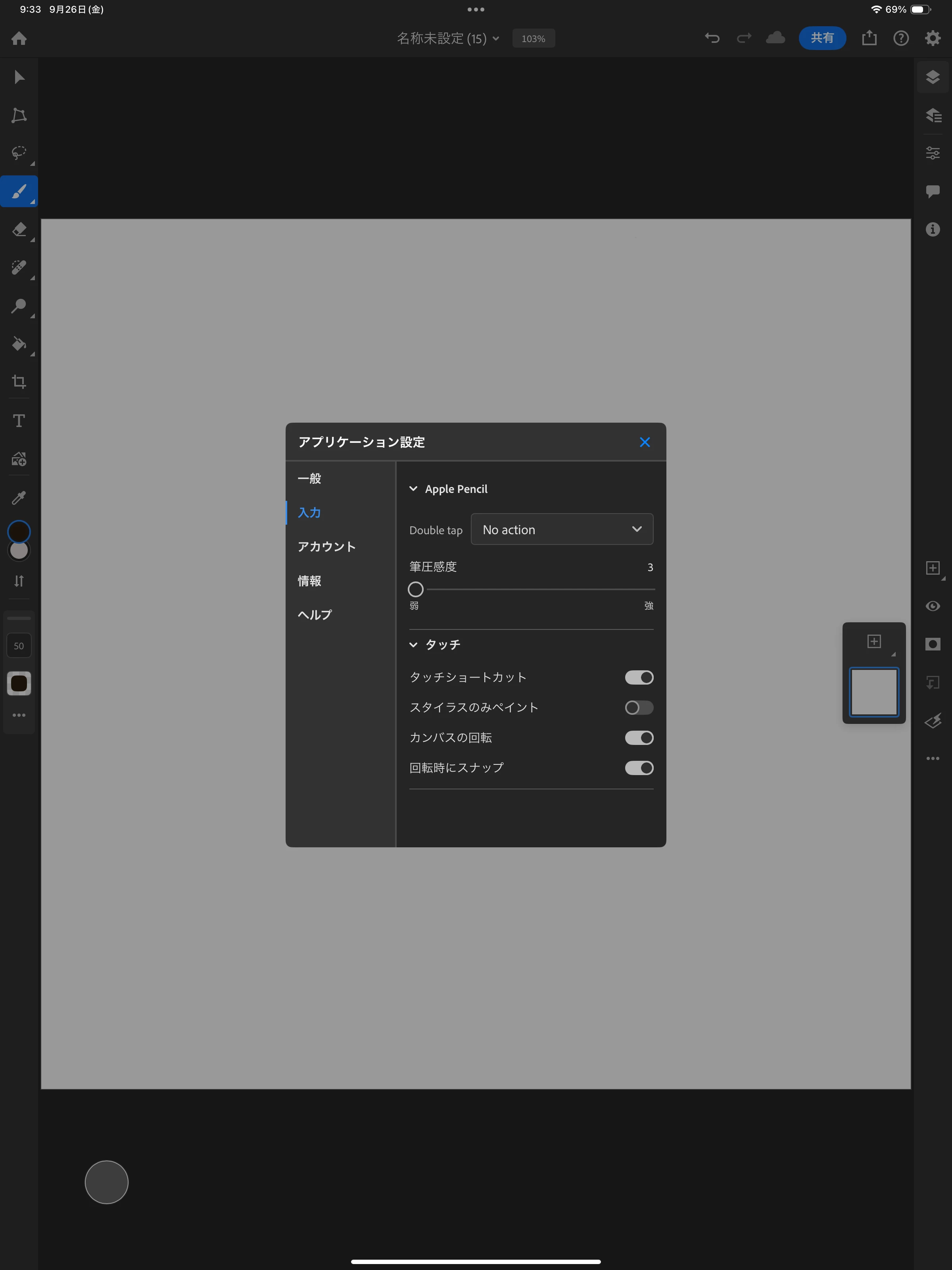952x1270 pixels.
Task: Enable the スタイラスのみペイント toggle
Action: click(639, 707)
